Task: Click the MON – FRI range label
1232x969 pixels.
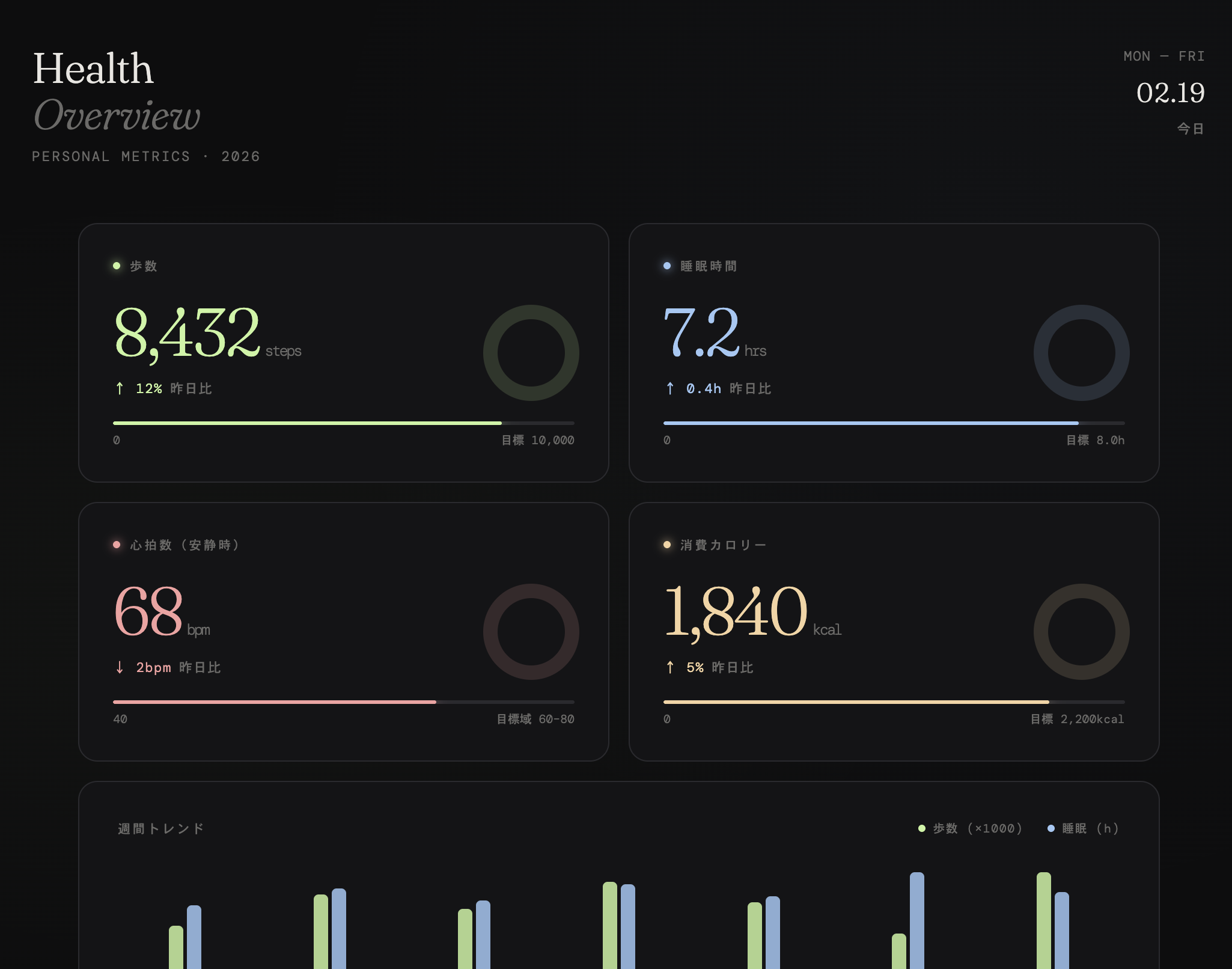Action: 1163,56
